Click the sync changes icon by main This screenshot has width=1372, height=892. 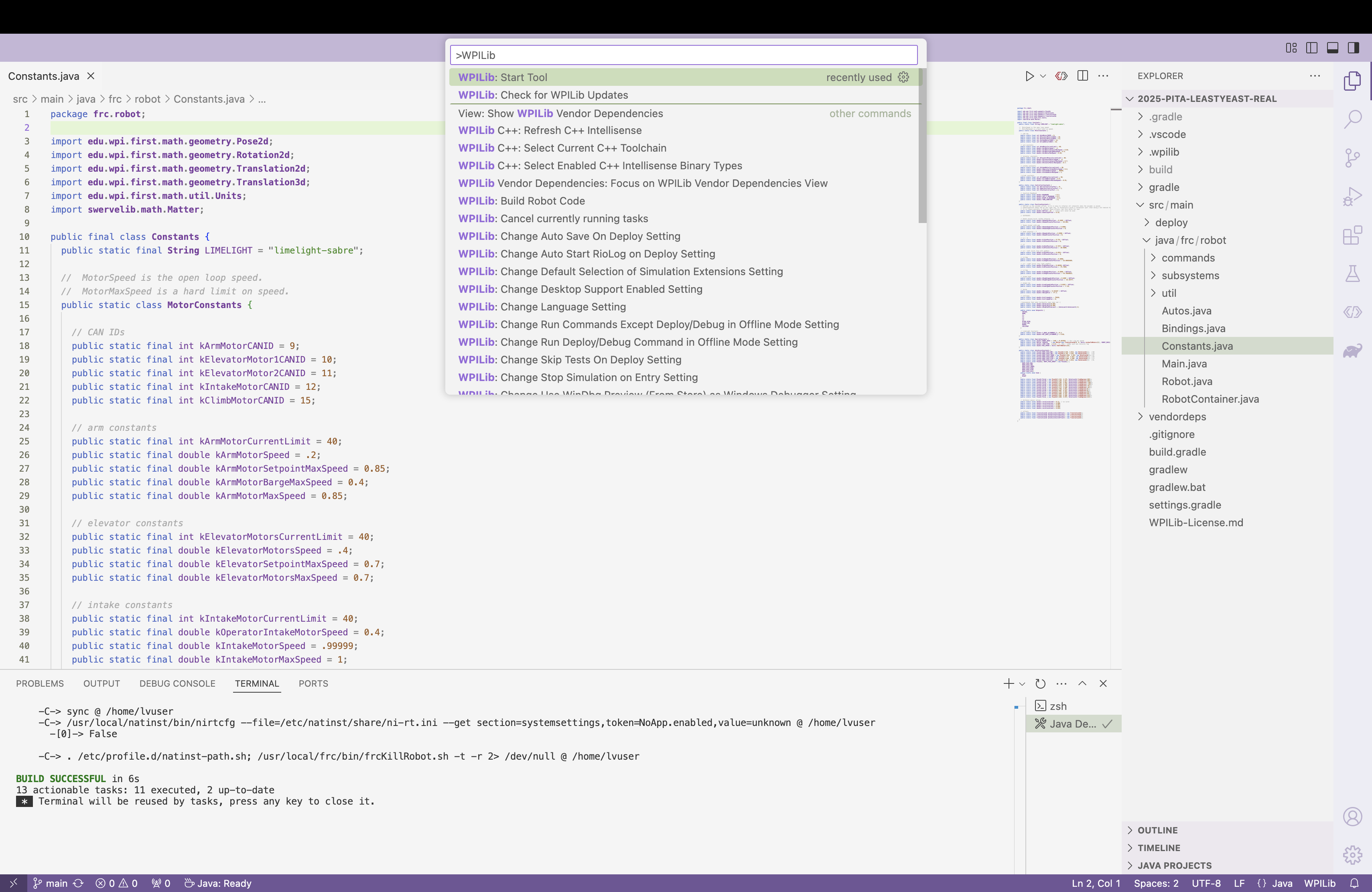coord(78,883)
